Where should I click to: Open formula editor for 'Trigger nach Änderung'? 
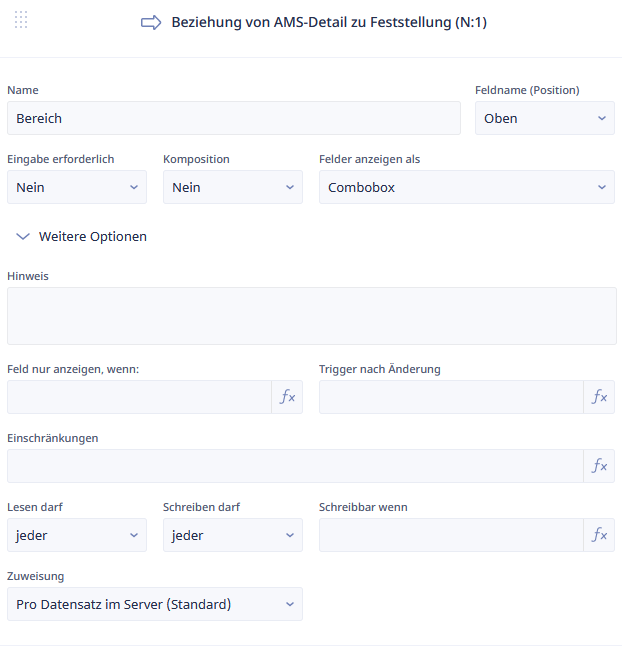599,397
